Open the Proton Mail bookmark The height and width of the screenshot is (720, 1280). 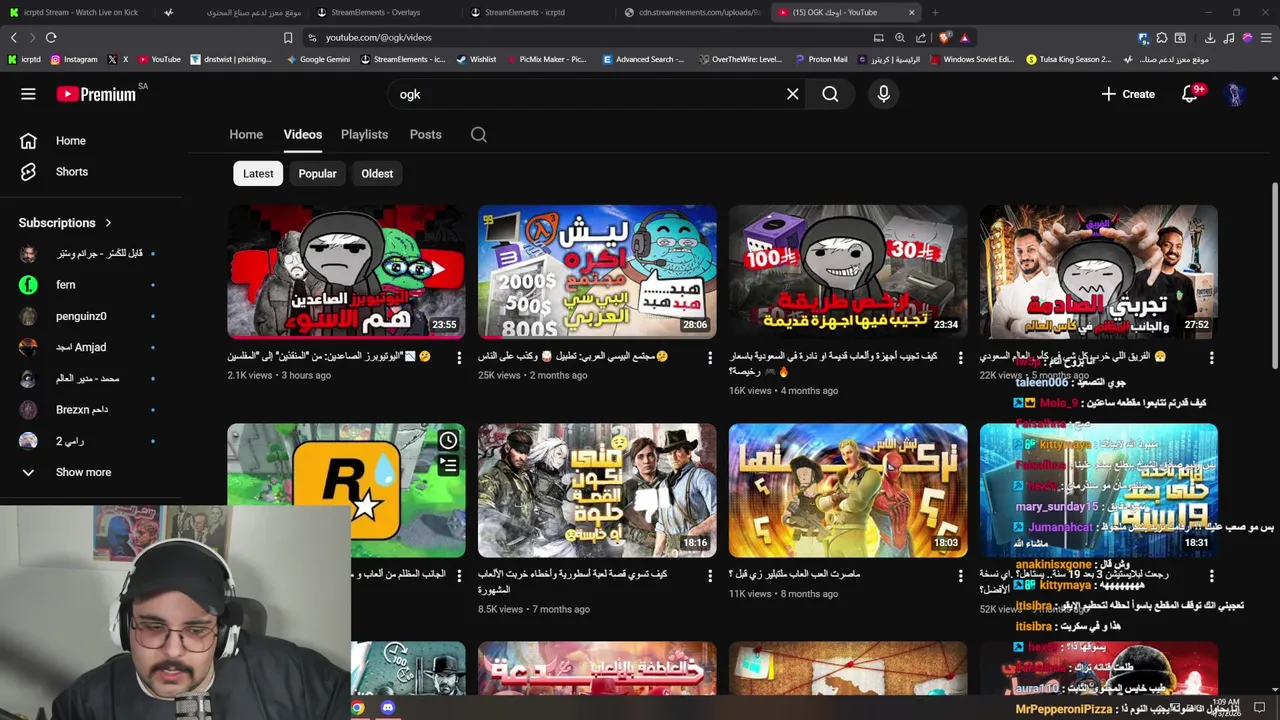coord(821,59)
